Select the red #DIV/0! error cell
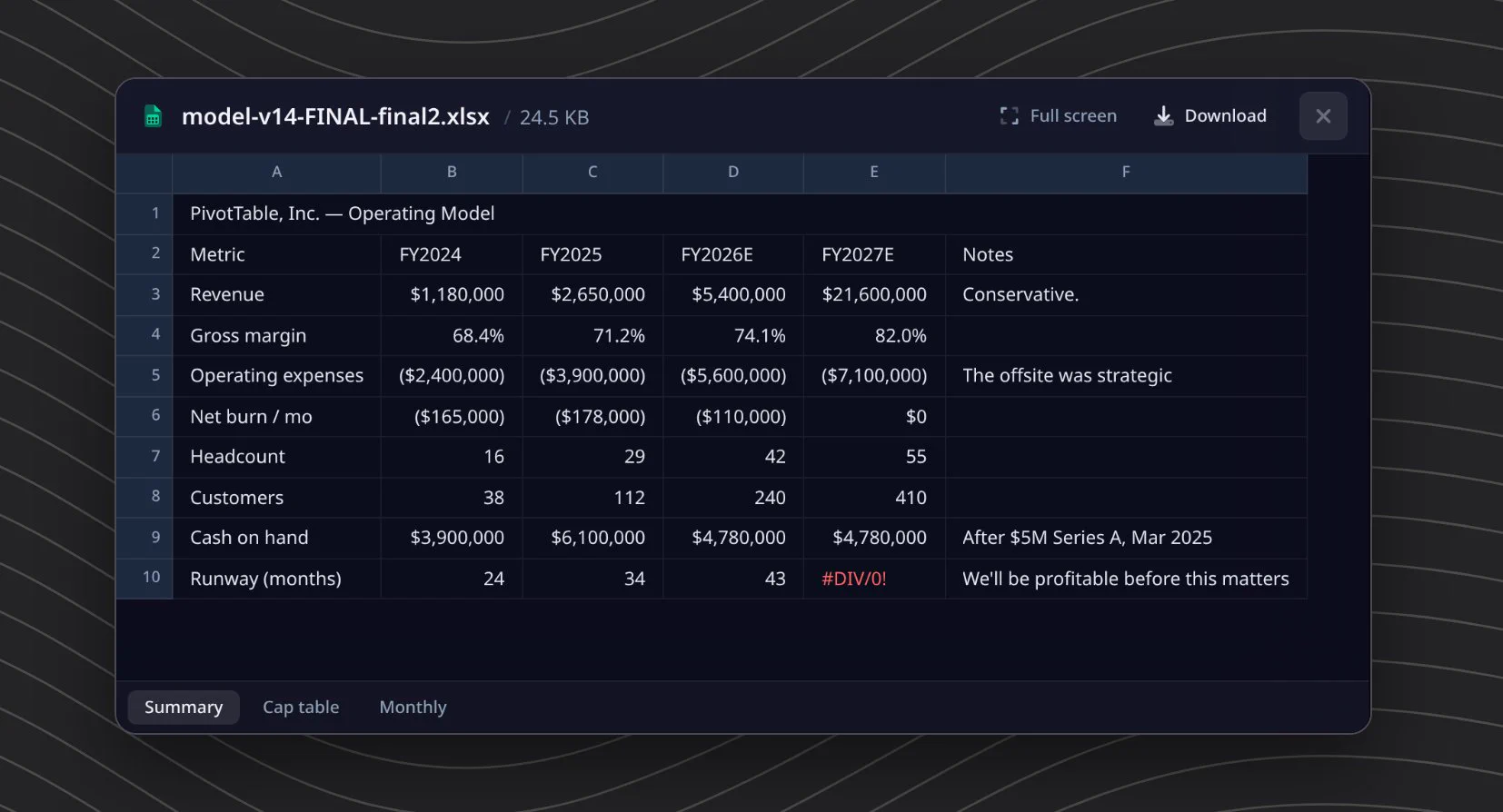 pos(874,578)
